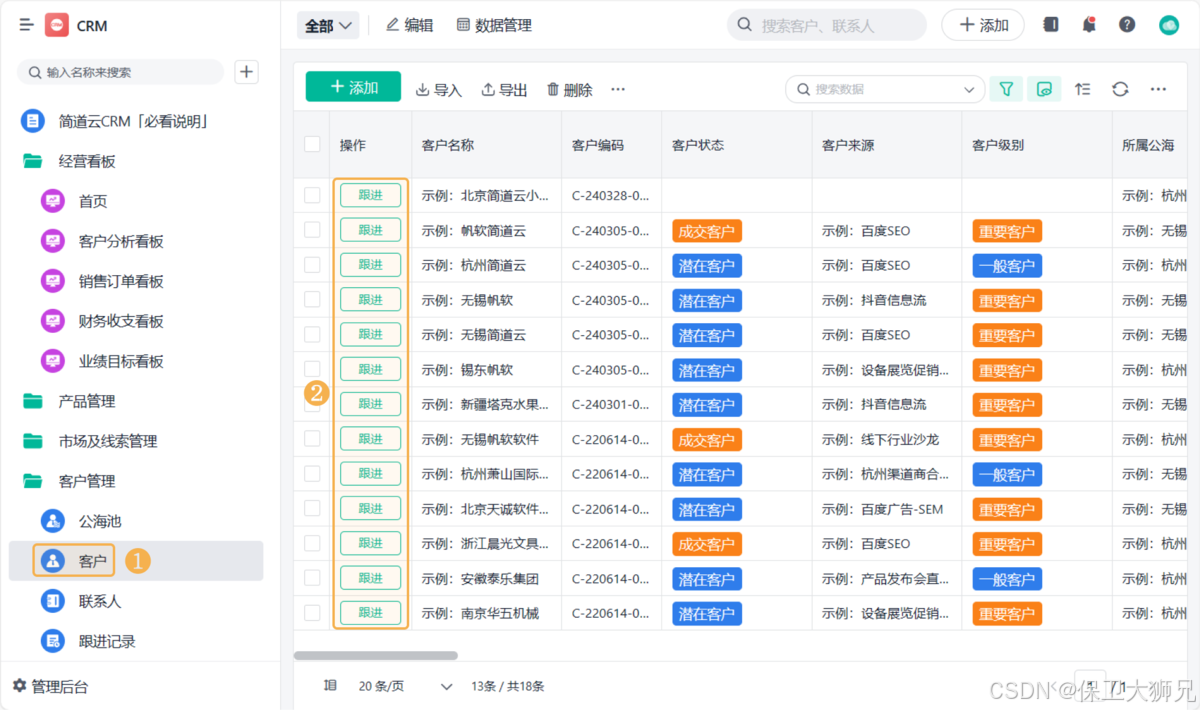Click the 删除 trash button
This screenshot has width=1200, height=710.
click(x=570, y=89)
